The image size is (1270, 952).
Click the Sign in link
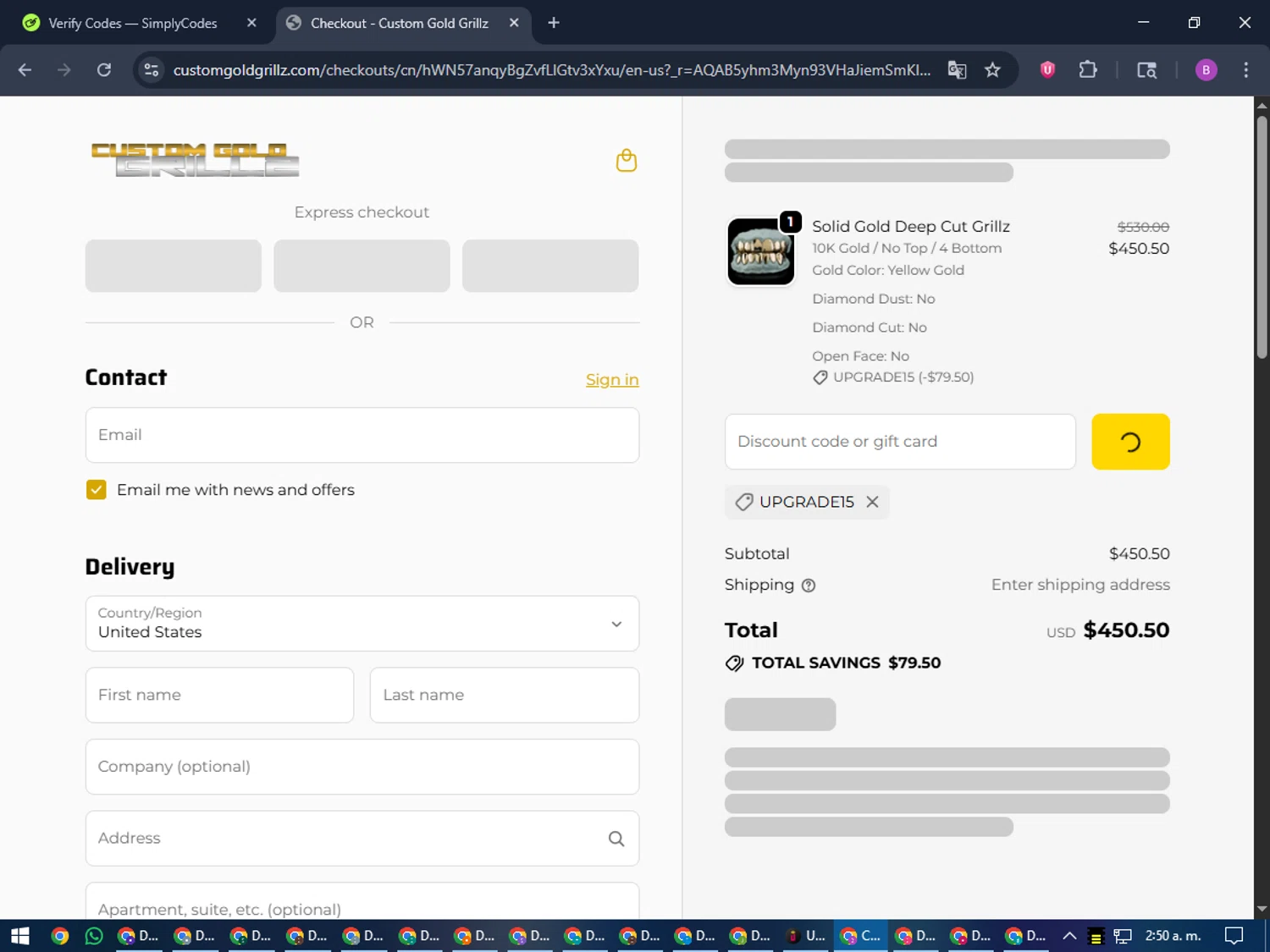coord(612,380)
